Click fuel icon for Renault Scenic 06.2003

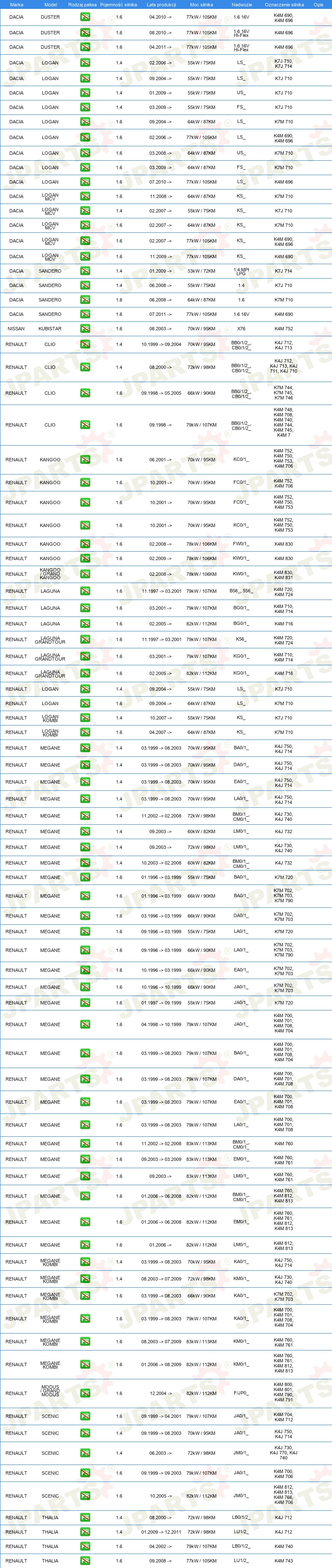[84, 1453]
